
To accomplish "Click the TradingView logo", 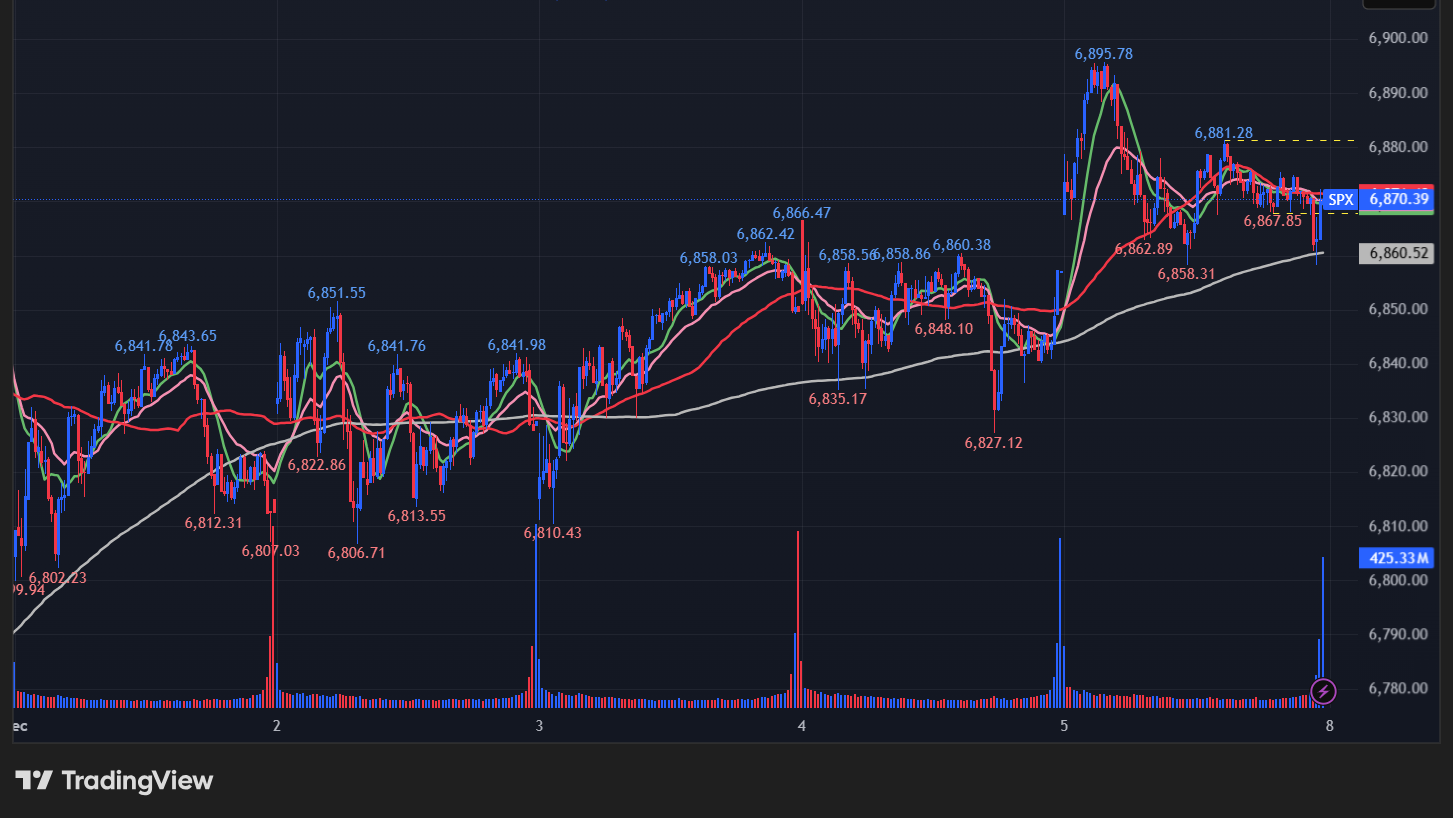I will (114, 781).
